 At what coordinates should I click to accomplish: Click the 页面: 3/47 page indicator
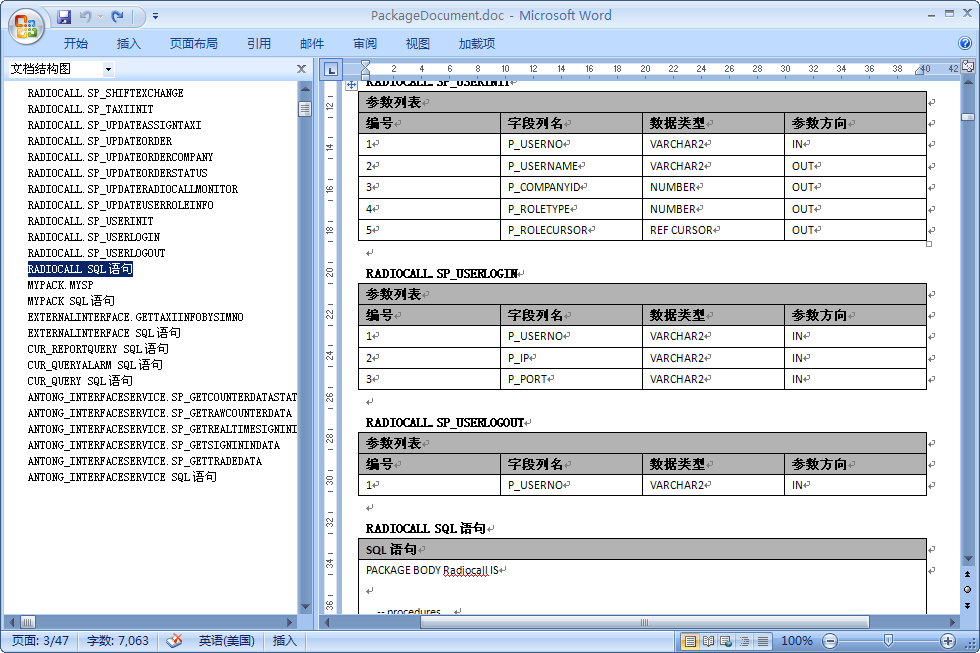[41, 641]
